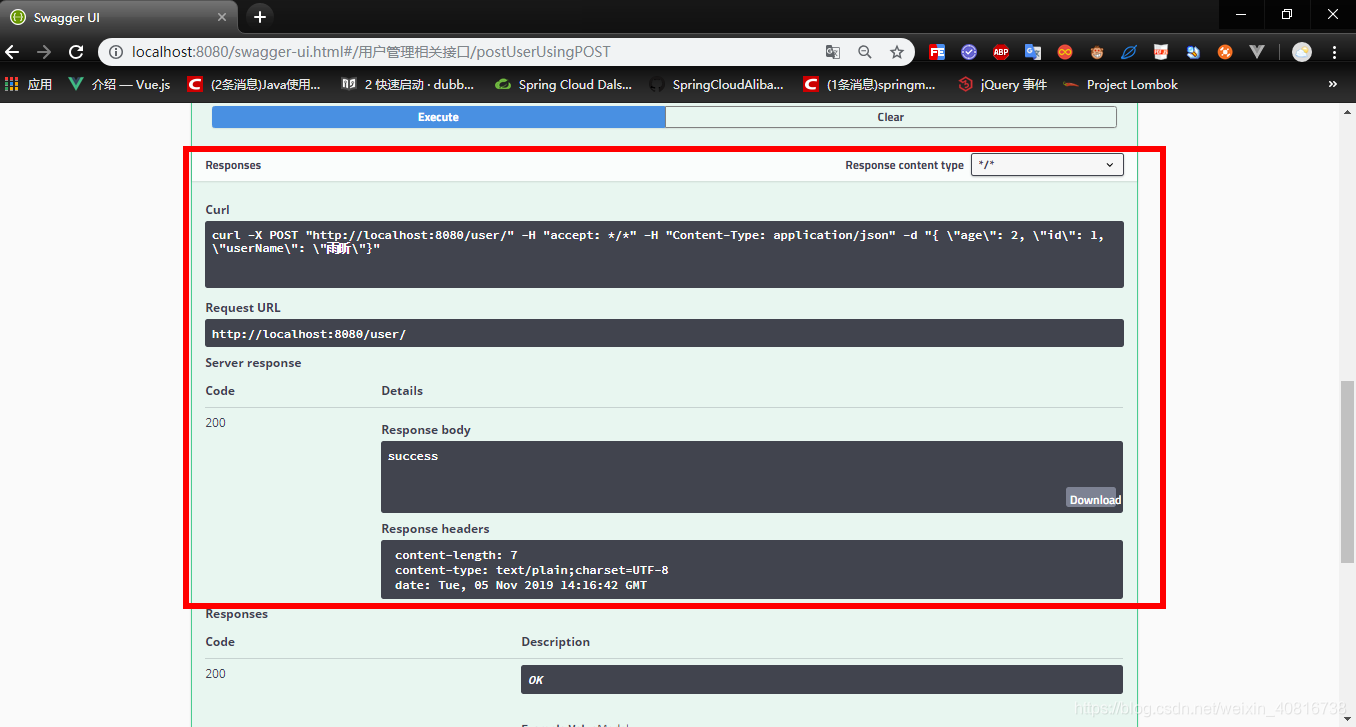1356x727 pixels.
Task: Open the Chrome profile avatar
Action: (x=1301, y=52)
